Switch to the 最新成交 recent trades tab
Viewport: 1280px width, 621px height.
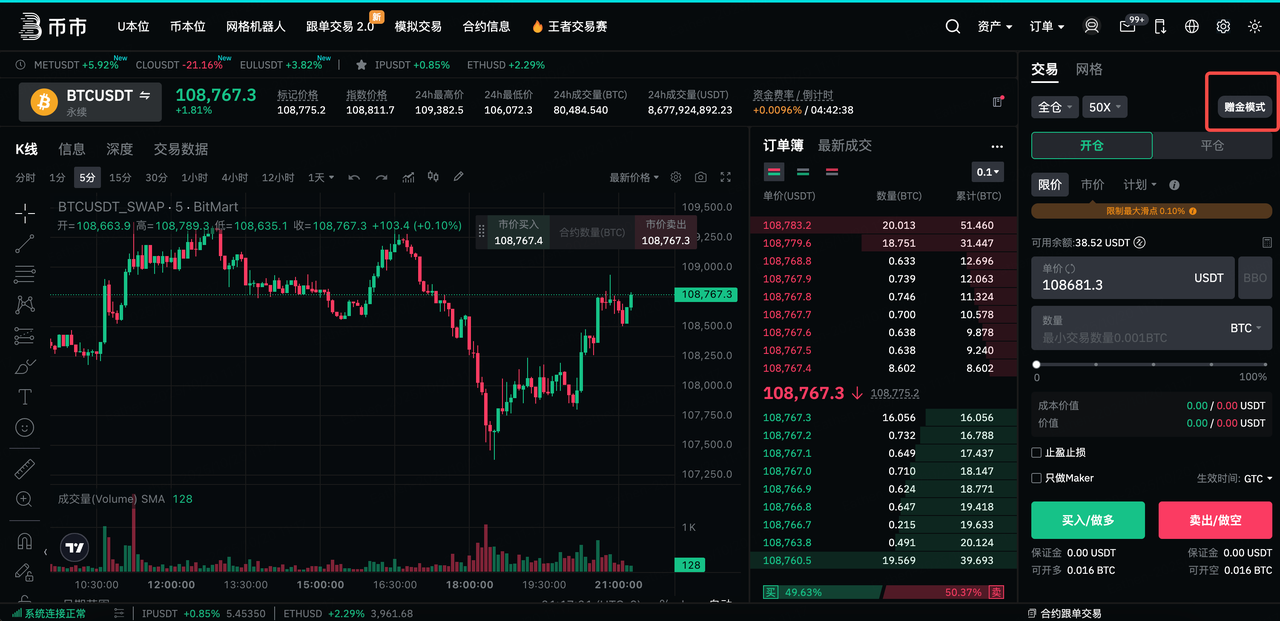[x=844, y=146]
